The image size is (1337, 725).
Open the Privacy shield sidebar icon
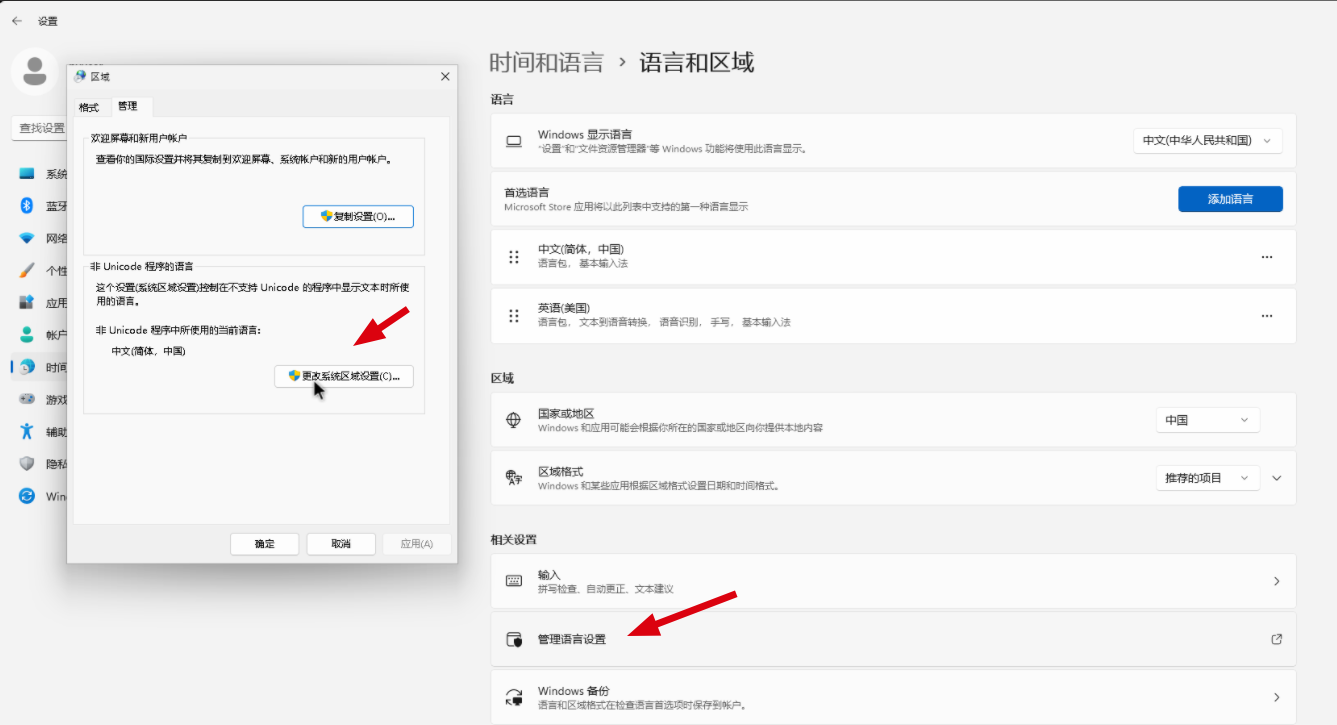[27, 463]
